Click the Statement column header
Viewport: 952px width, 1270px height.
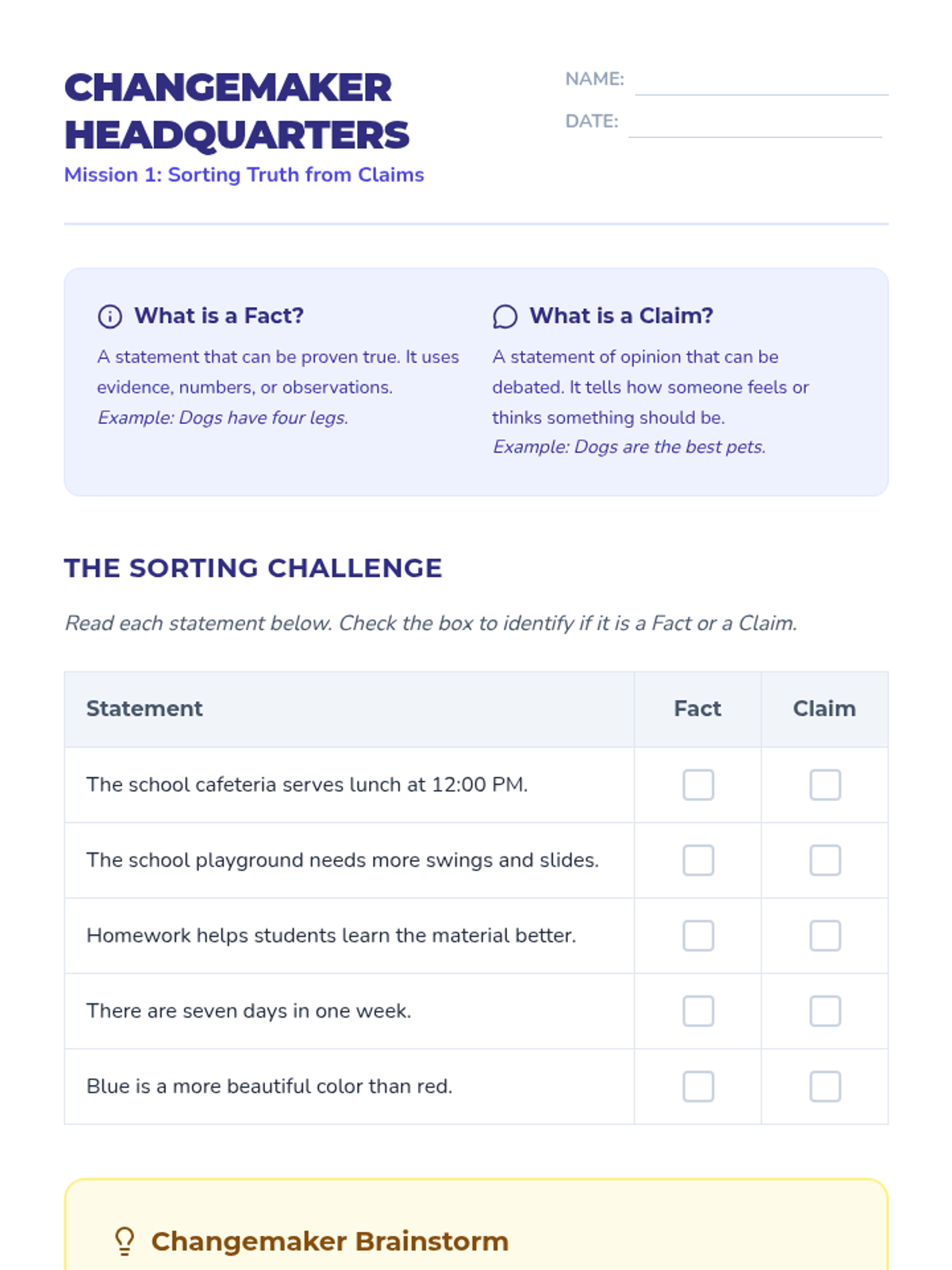click(144, 709)
